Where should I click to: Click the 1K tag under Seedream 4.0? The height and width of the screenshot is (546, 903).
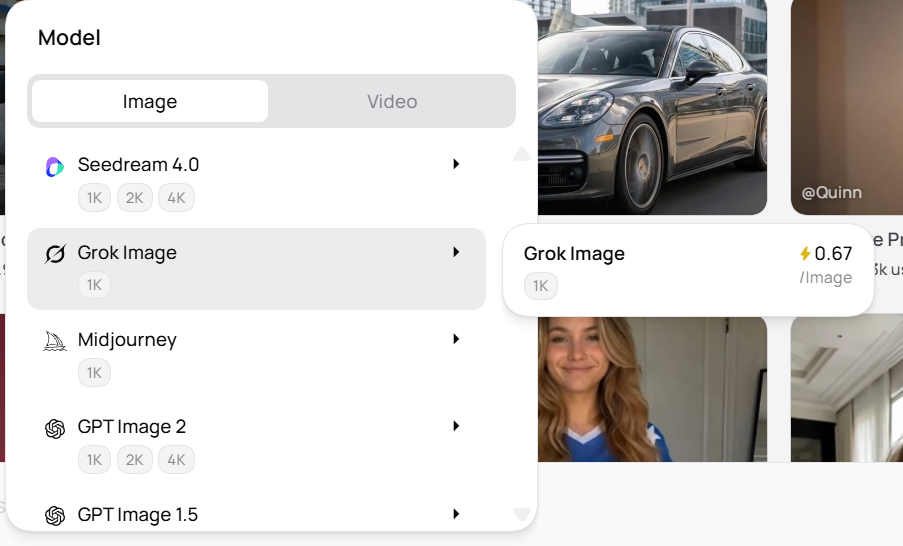94,198
